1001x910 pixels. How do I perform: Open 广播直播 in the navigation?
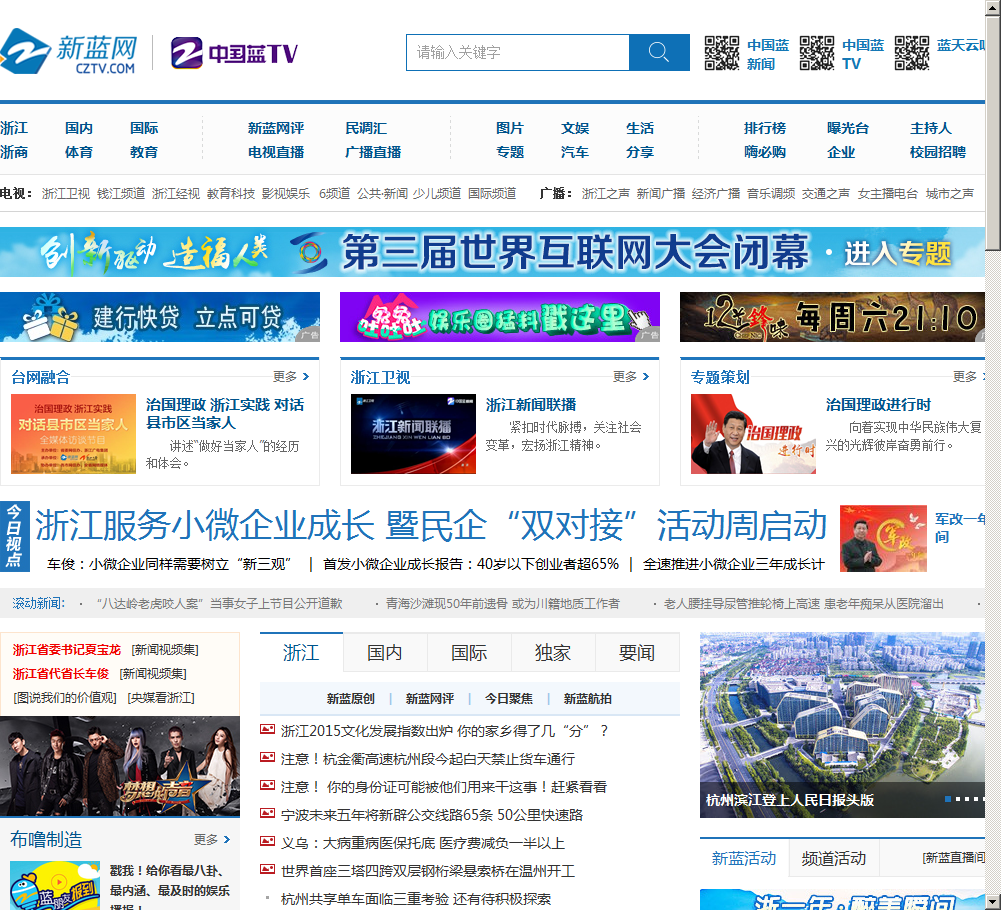(373, 153)
